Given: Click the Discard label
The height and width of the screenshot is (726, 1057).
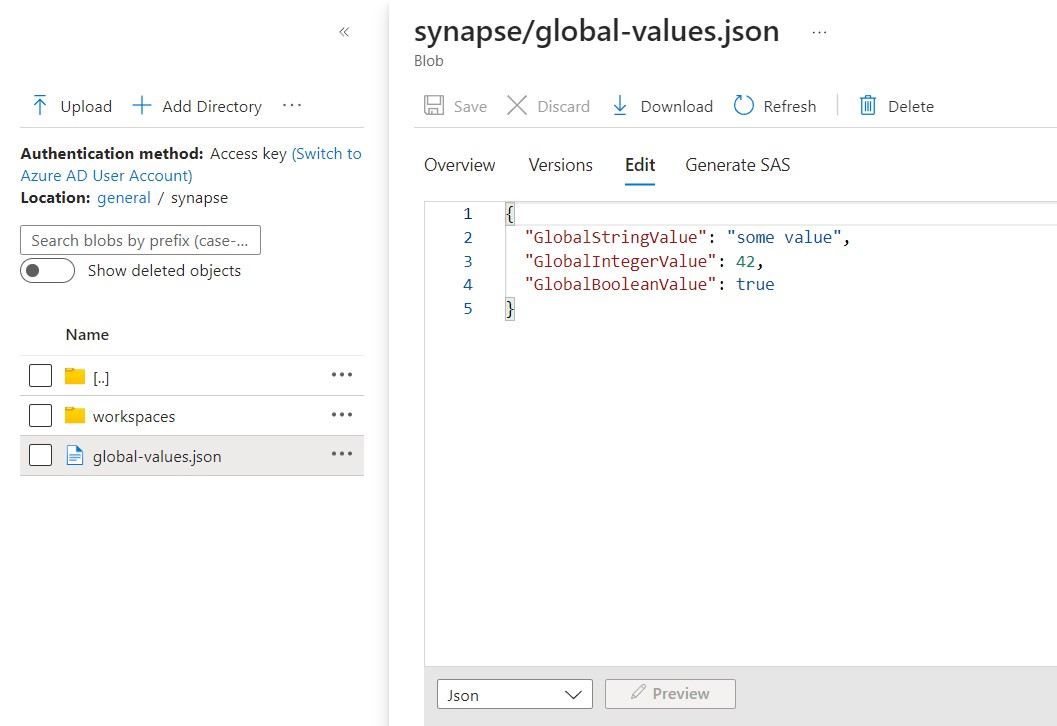Looking at the screenshot, I should (563, 107).
